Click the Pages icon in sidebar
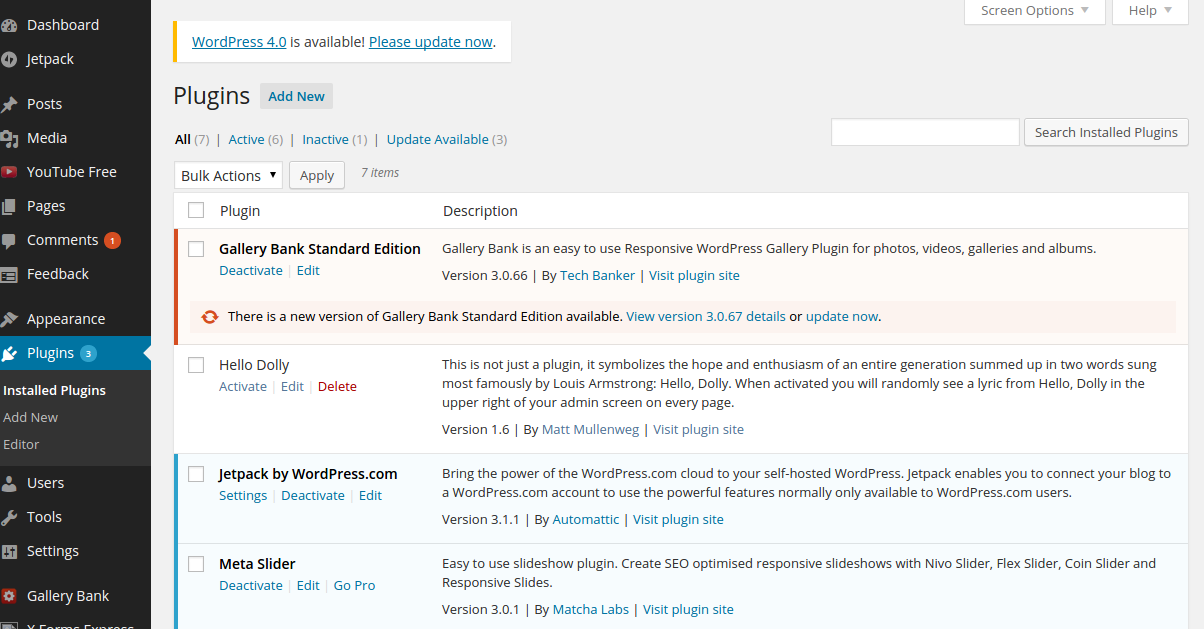Viewport: 1204px width, 629px height. [9, 206]
